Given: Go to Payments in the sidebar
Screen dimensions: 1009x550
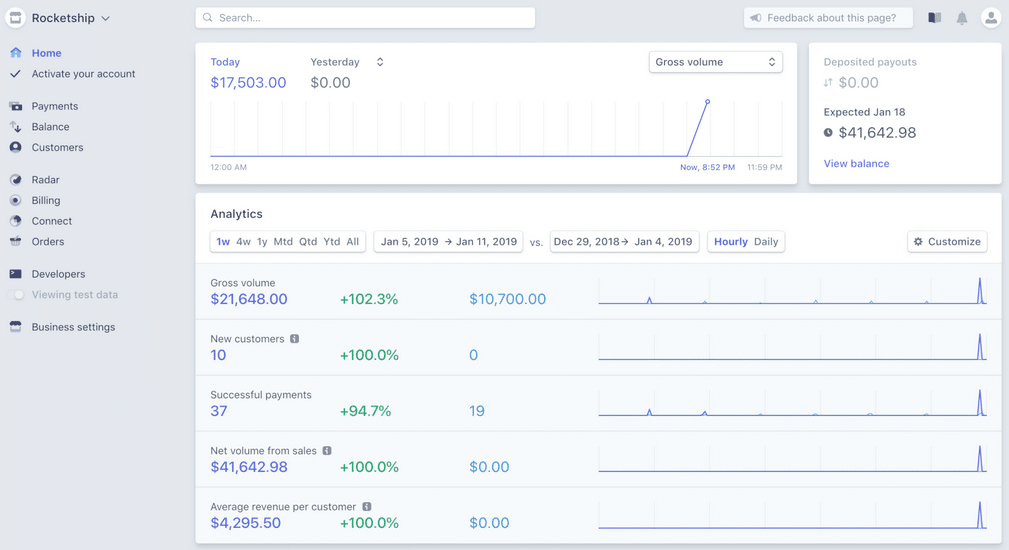Looking at the screenshot, I should tap(54, 106).
